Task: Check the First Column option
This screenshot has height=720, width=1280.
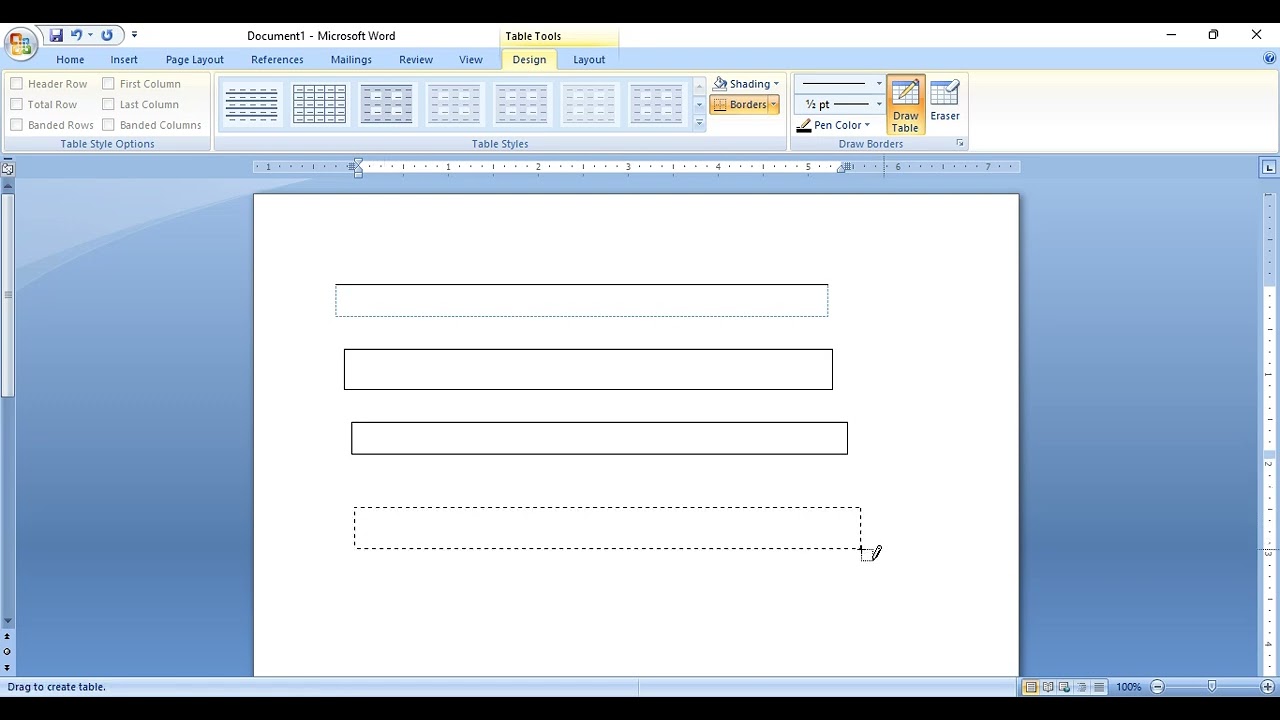Action: pos(108,84)
